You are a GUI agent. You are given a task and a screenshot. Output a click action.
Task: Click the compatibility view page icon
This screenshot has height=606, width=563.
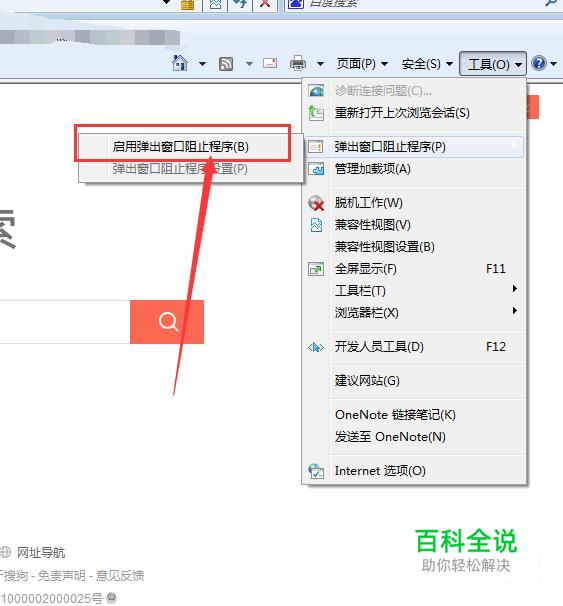316,225
